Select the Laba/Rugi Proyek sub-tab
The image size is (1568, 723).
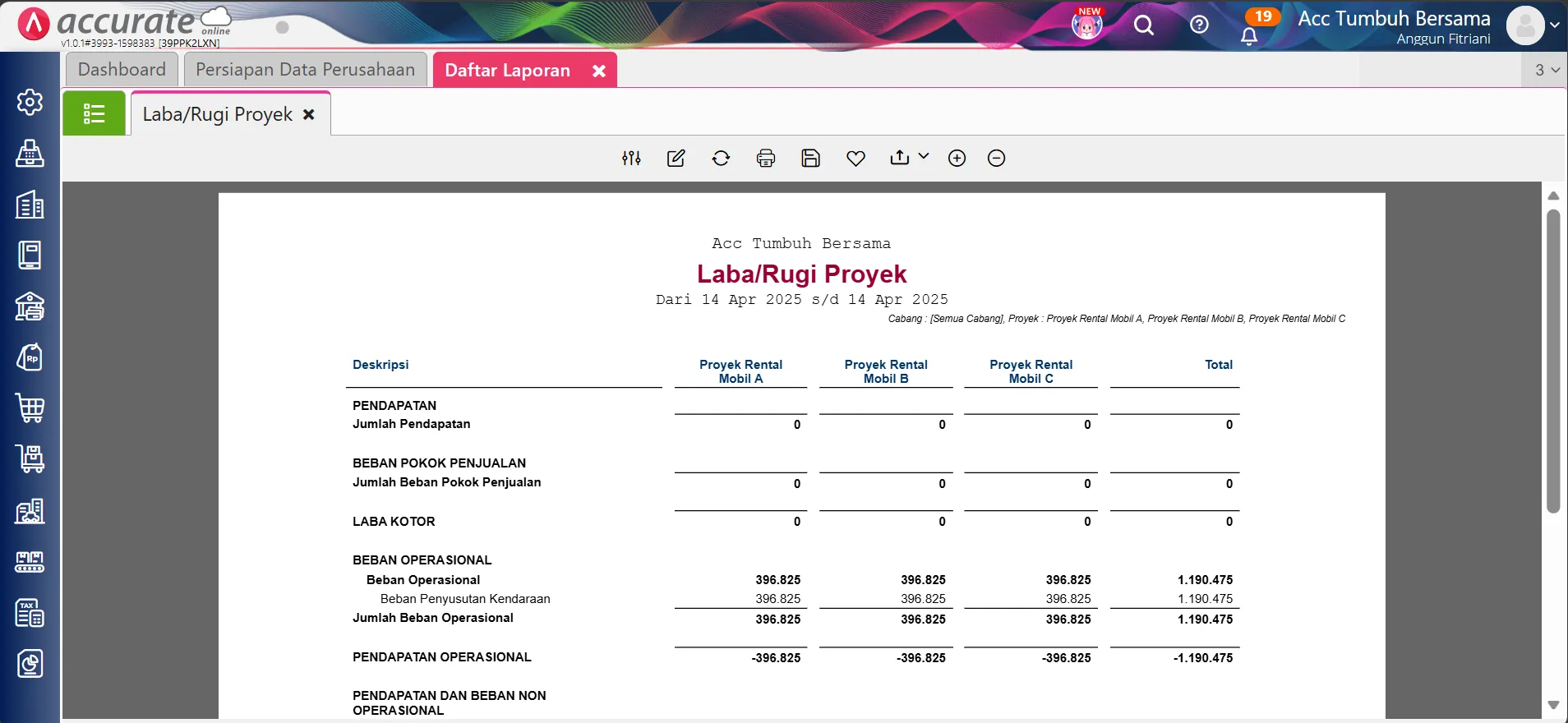click(x=217, y=114)
